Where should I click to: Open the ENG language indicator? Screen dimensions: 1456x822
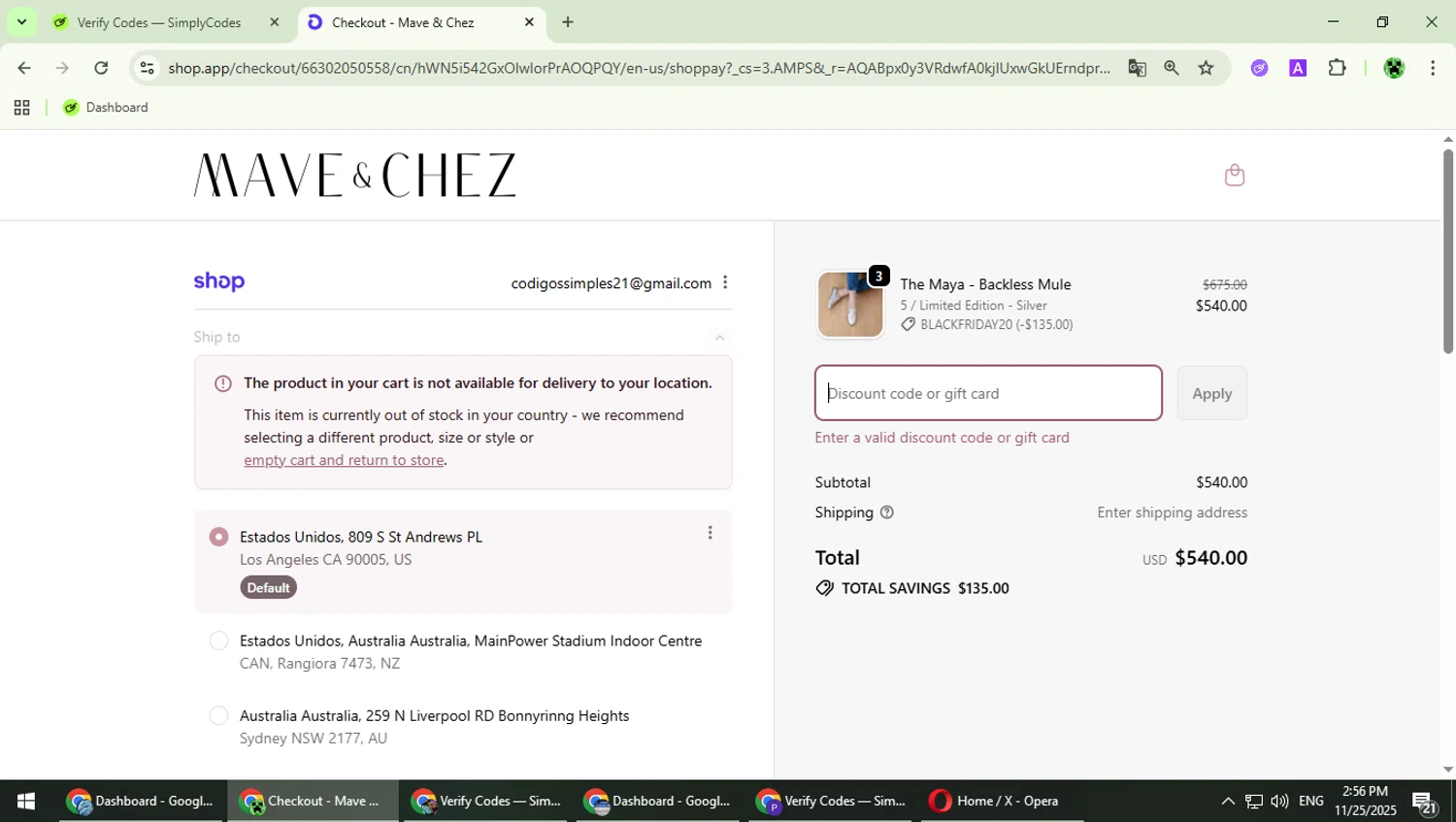click(1310, 801)
